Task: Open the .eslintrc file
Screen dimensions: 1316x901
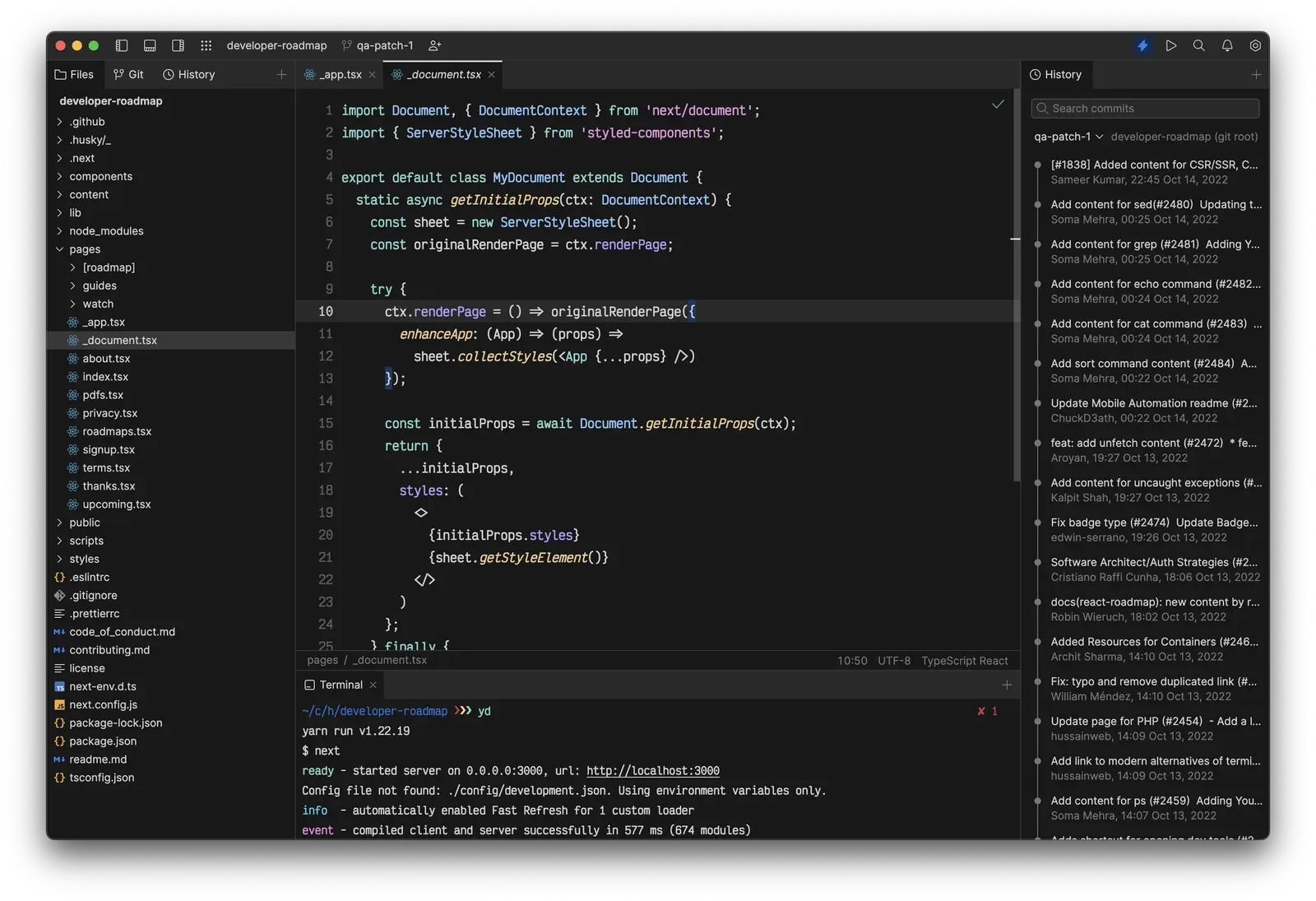Action: [x=171, y=577]
